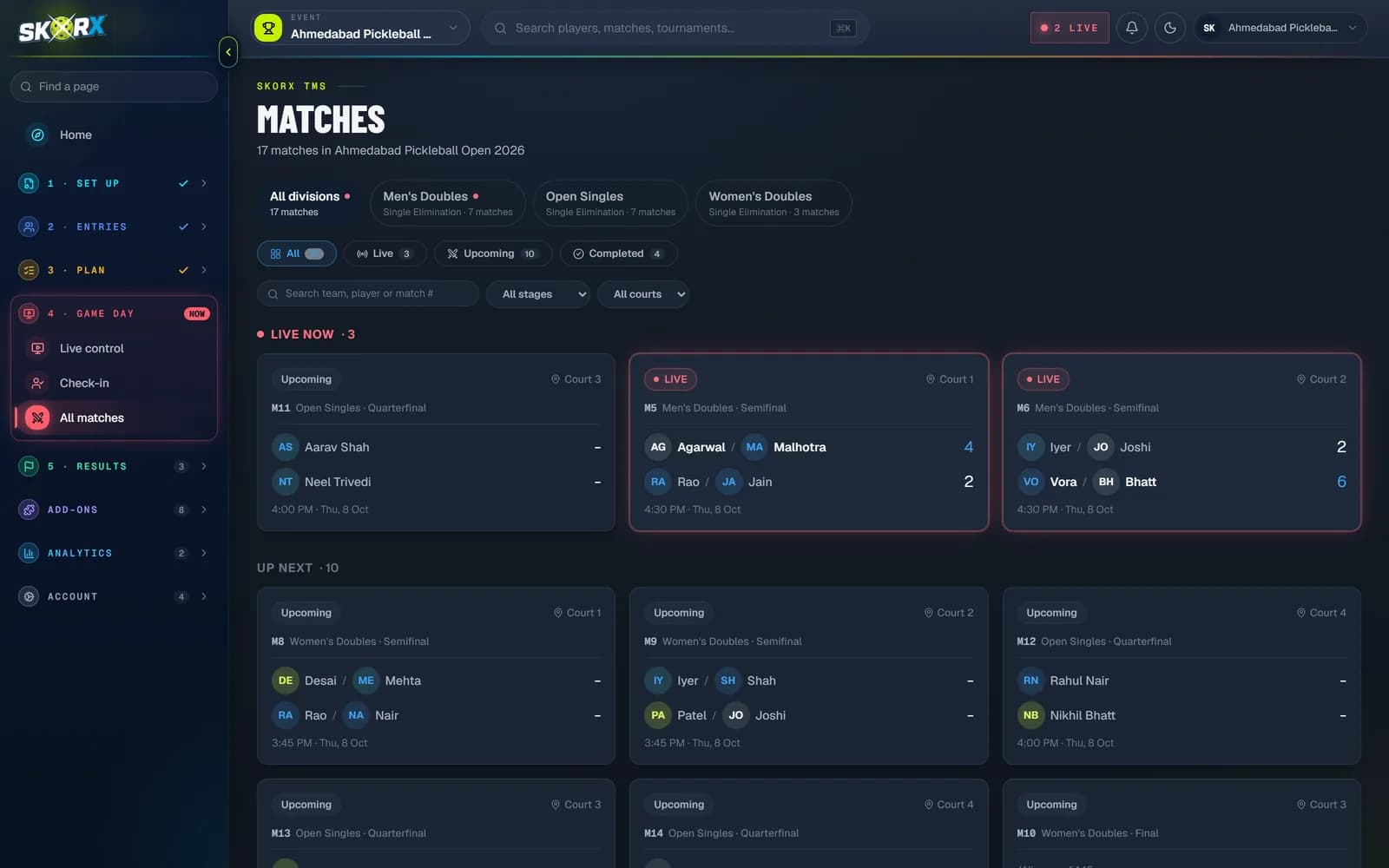Click the trophy event icon
Viewport: 1389px width, 868px height.
click(268, 28)
